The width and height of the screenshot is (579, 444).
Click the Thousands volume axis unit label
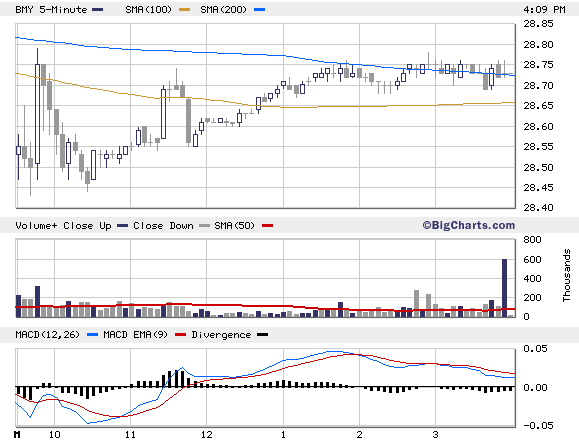click(567, 275)
